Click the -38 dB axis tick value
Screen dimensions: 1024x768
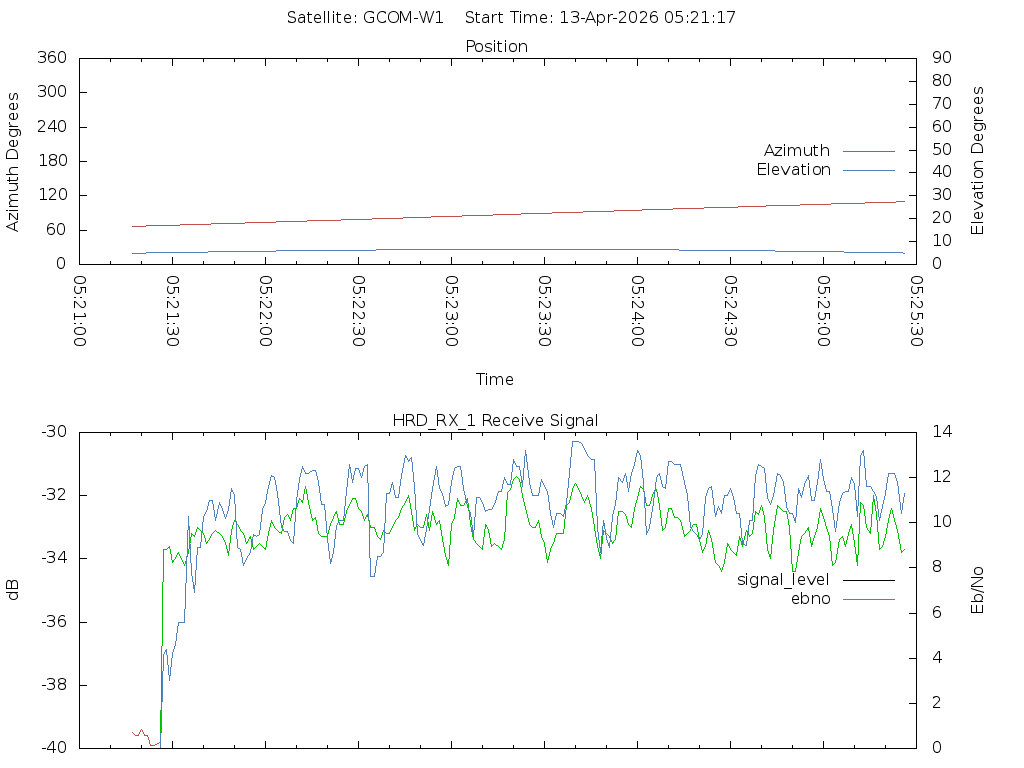click(x=51, y=685)
